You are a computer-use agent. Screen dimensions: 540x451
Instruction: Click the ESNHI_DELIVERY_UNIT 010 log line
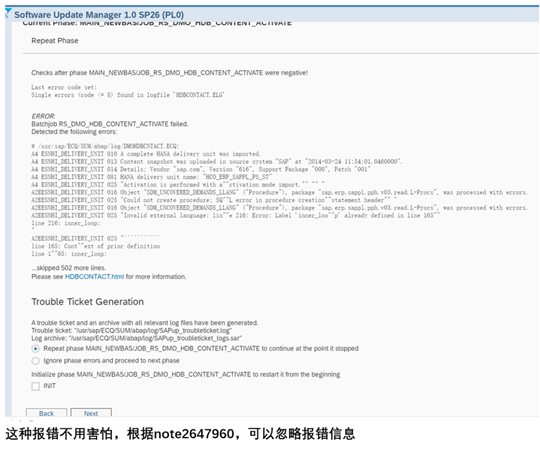point(146,154)
